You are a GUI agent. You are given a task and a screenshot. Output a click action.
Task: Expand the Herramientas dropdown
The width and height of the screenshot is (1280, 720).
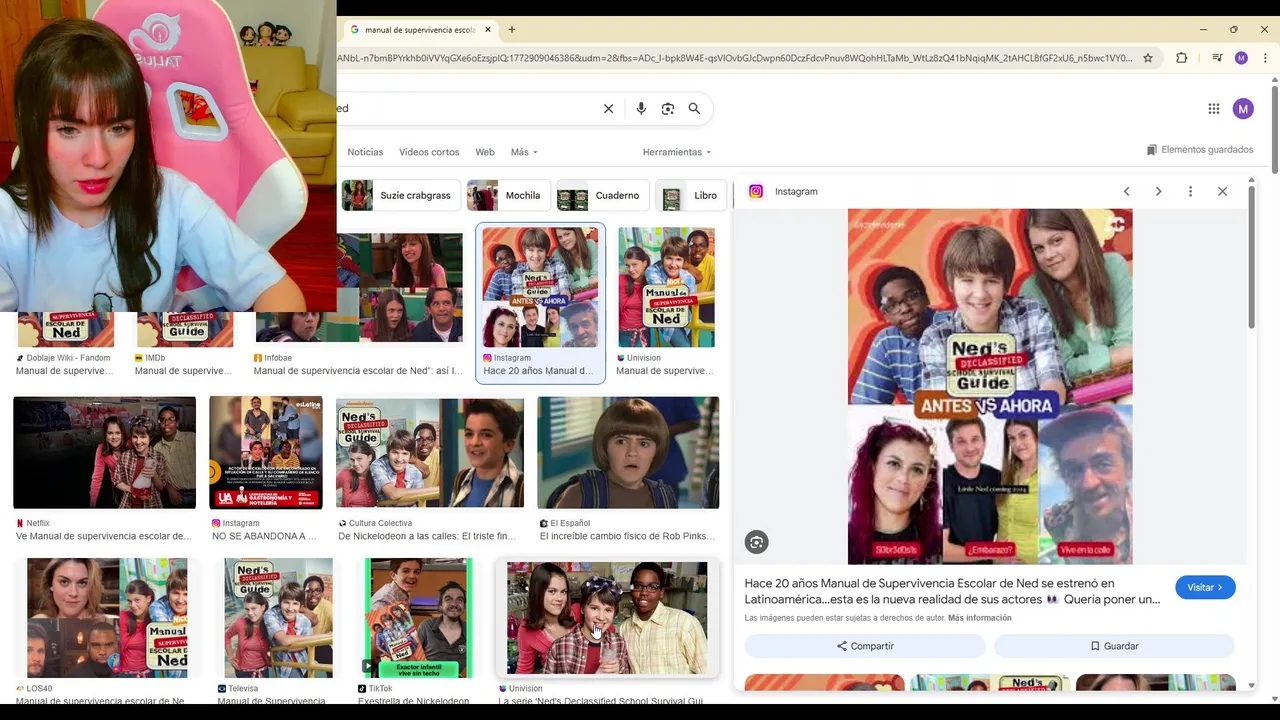677,152
